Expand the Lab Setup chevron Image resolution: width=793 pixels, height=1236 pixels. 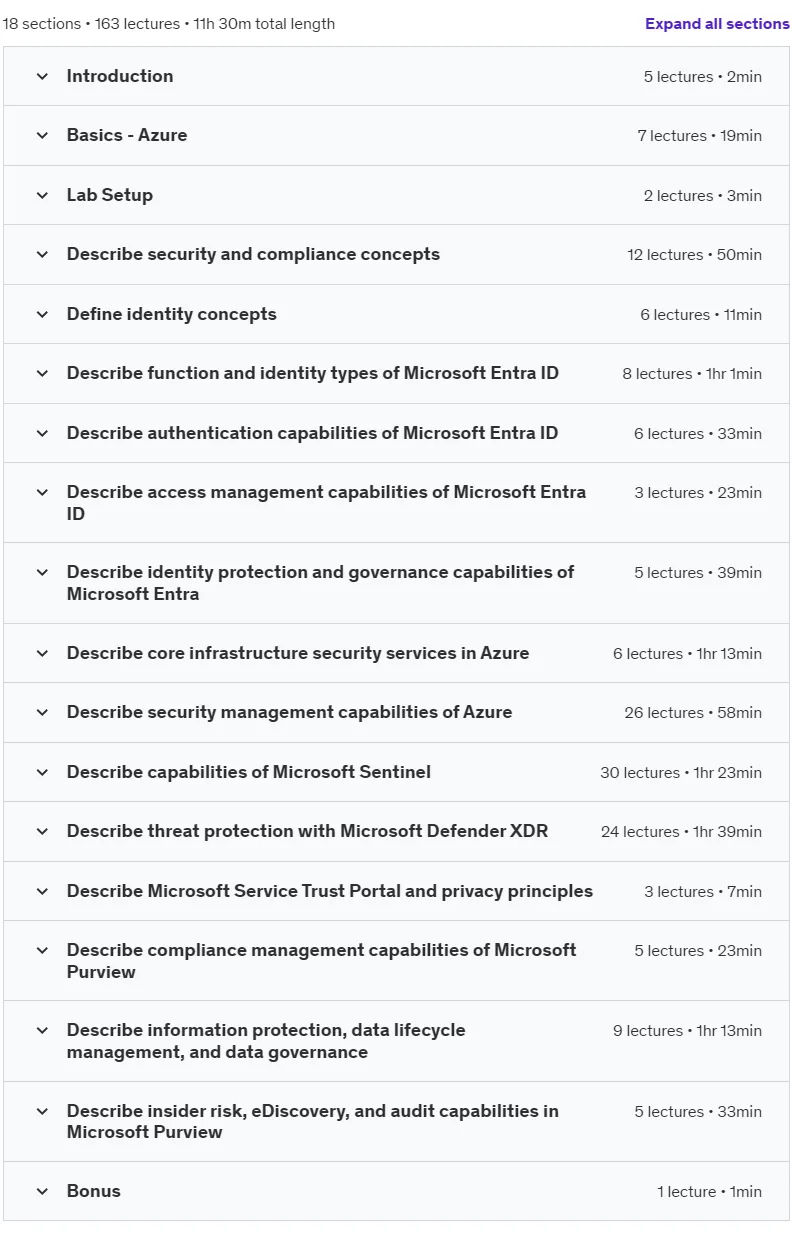(x=42, y=195)
